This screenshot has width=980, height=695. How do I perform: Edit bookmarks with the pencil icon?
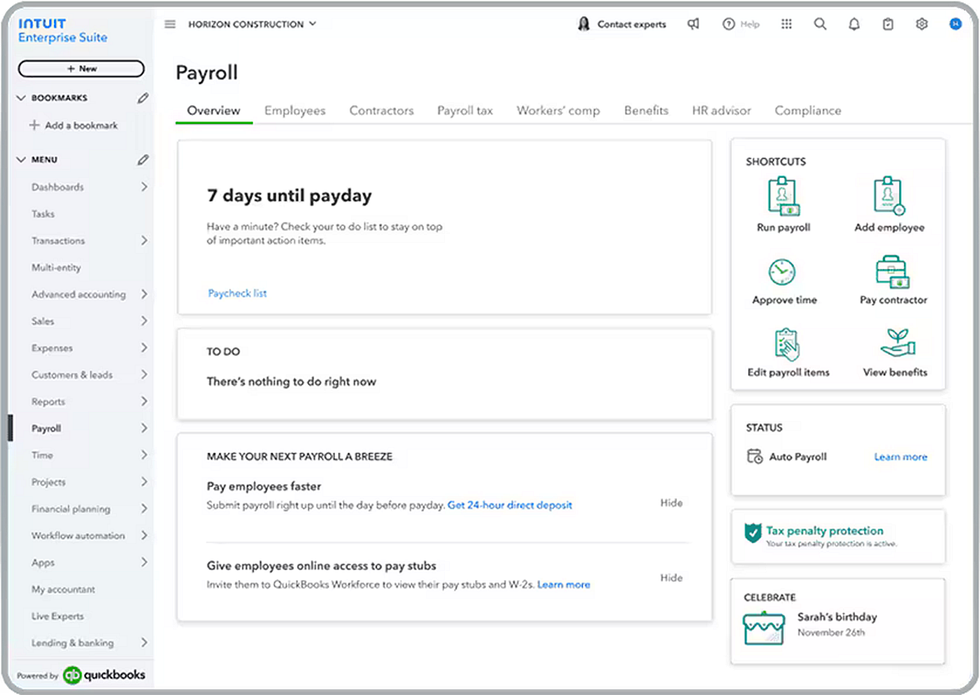pyautogui.click(x=143, y=98)
